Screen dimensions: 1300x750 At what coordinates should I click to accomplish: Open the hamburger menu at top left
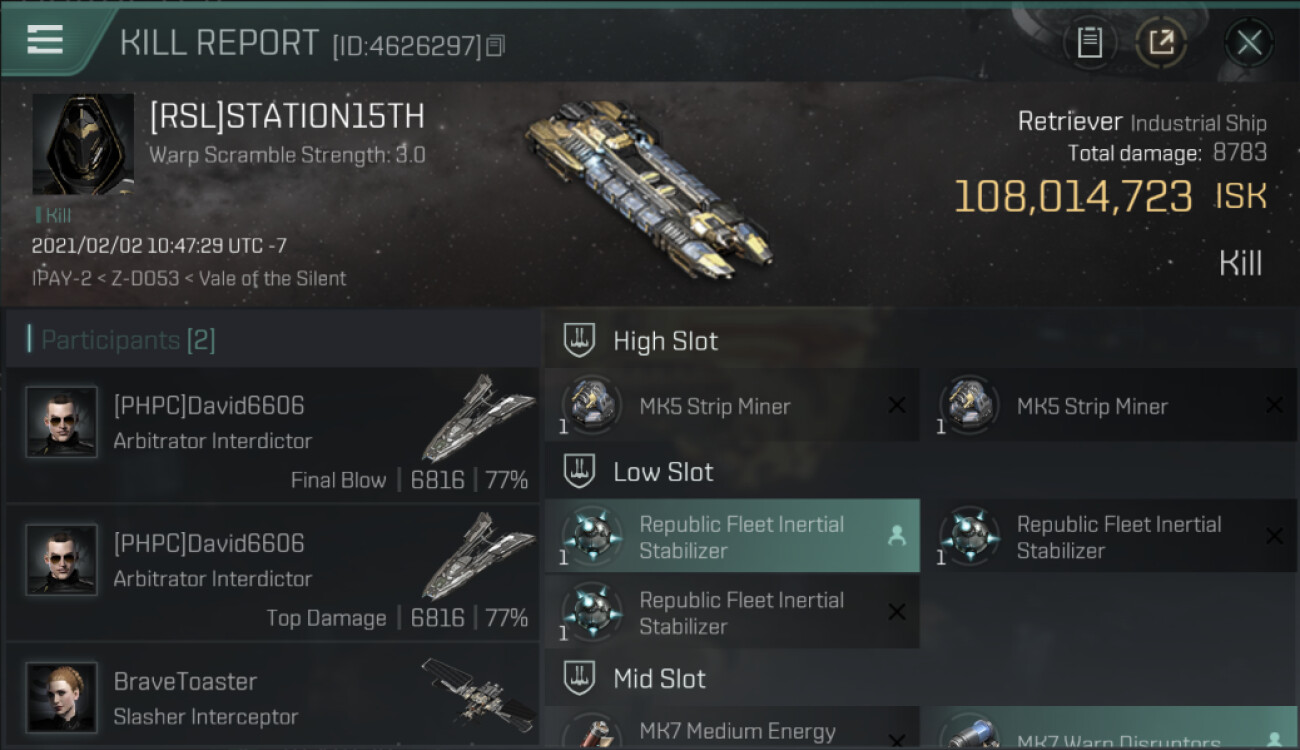45,40
